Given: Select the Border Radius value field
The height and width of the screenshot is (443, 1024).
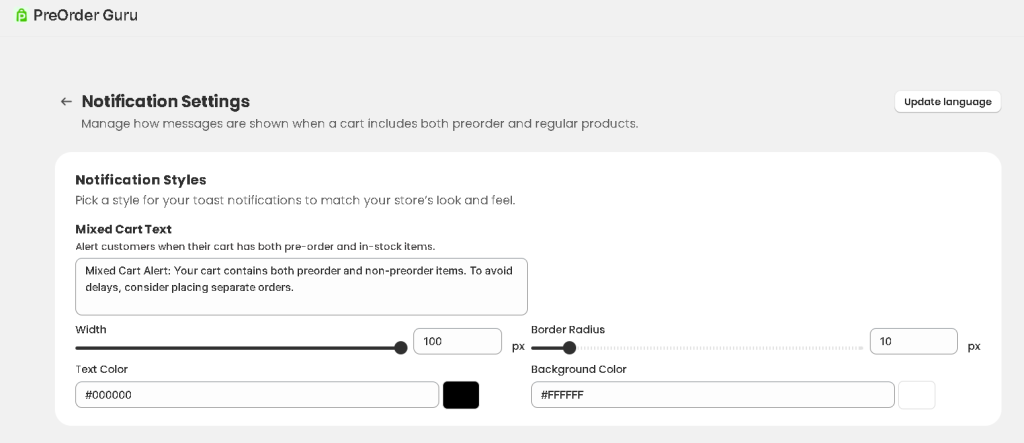Looking at the screenshot, I should (x=913, y=342).
